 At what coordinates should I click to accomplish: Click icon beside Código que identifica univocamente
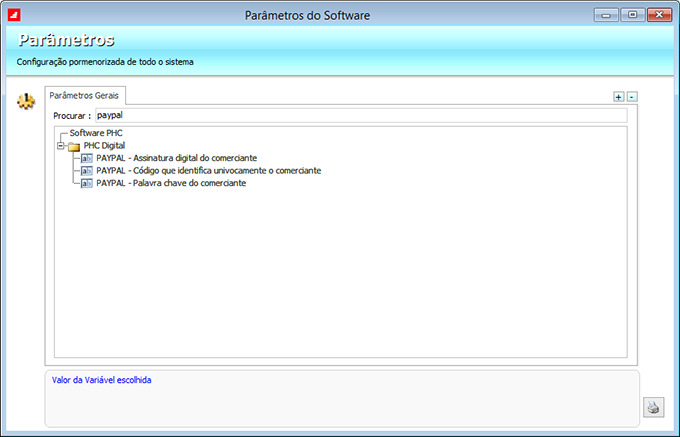click(87, 171)
